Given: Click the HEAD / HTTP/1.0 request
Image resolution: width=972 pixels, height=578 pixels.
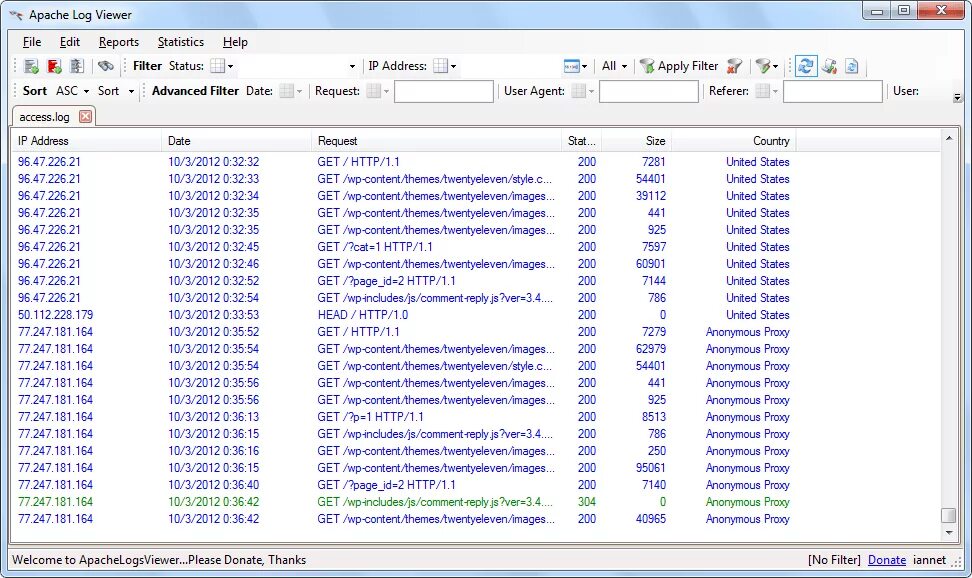Looking at the screenshot, I should (x=363, y=315).
